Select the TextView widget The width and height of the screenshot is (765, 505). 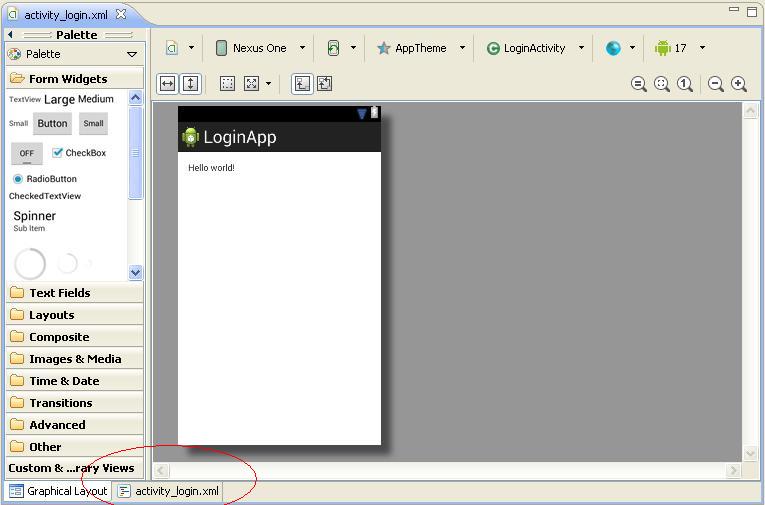(25, 100)
